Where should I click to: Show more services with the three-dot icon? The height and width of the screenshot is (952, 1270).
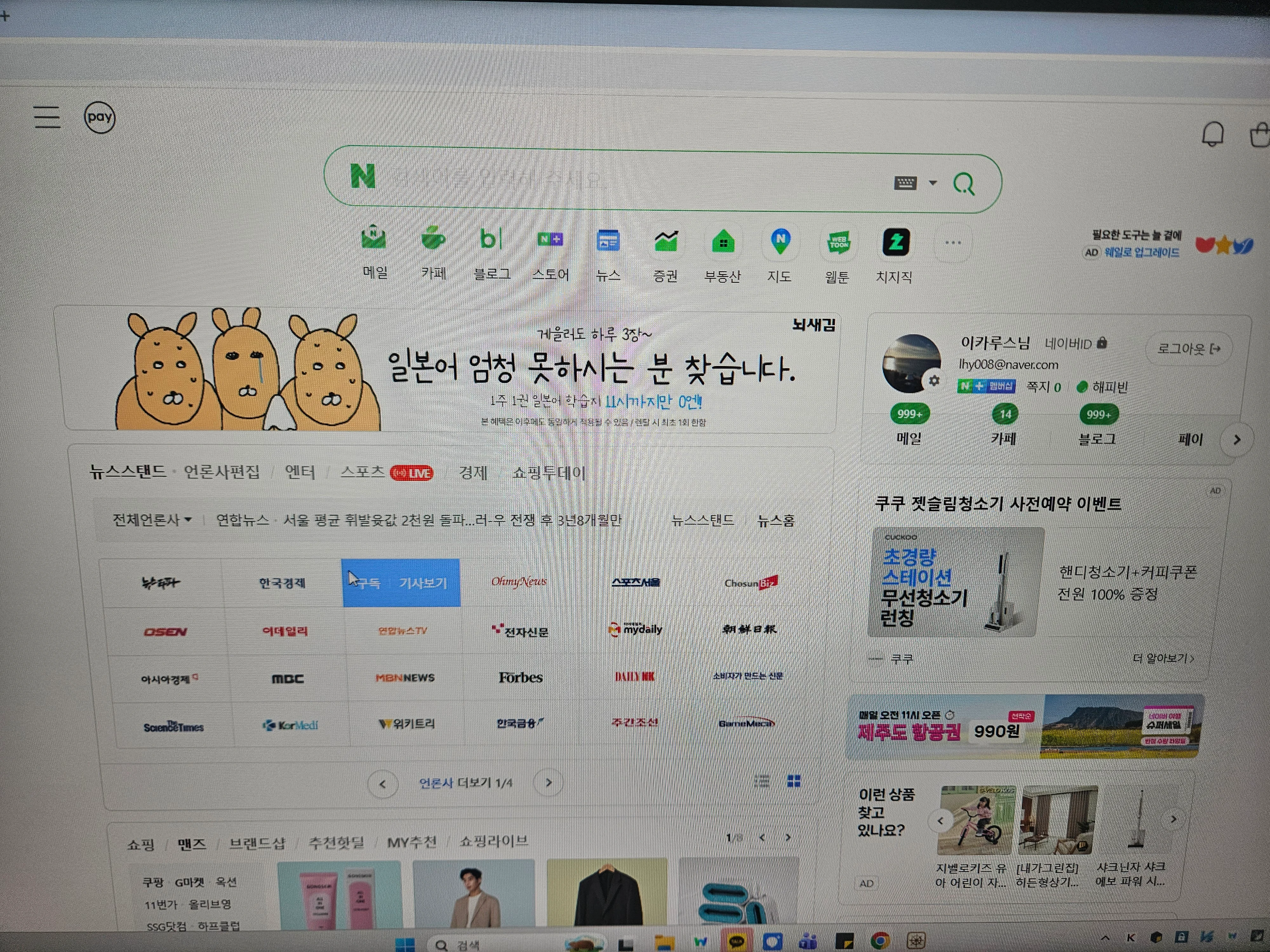tap(952, 243)
